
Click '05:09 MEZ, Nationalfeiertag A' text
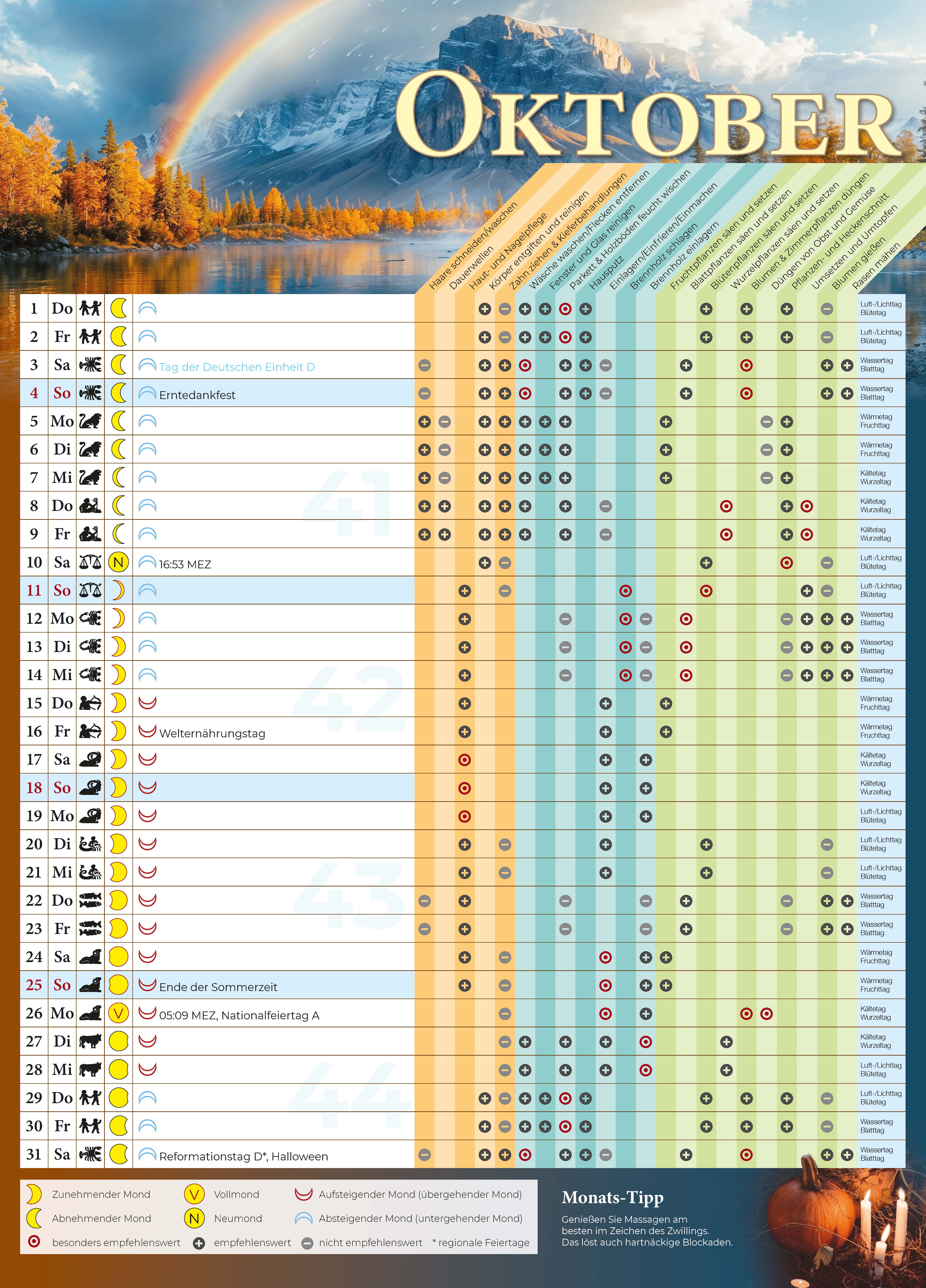(239, 1015)
